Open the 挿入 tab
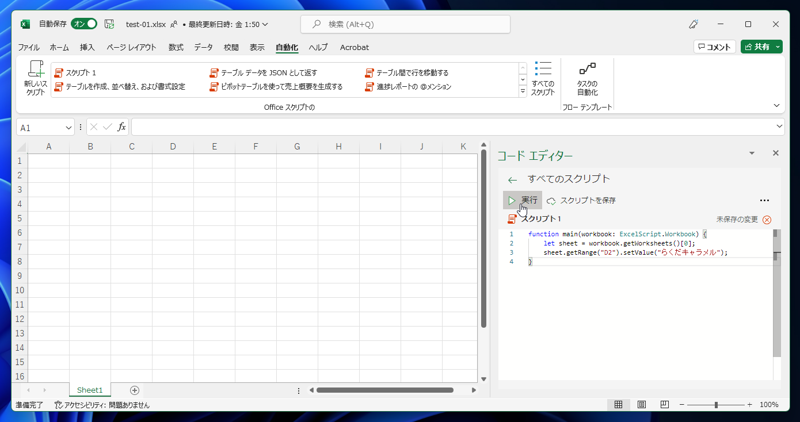800x422 pixels. coord(87,47)
